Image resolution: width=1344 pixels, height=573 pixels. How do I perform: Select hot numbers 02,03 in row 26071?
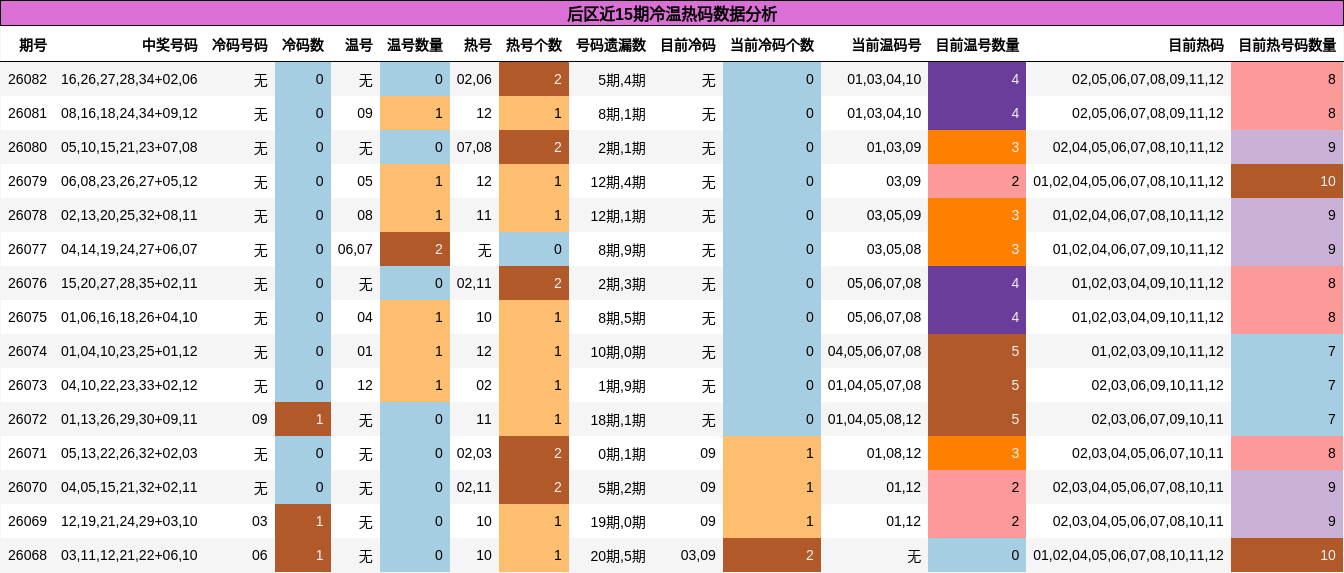pos(474,453)
